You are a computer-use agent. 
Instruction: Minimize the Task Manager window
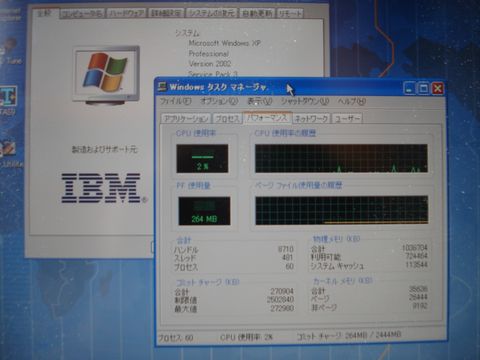[x=409, y=88]
